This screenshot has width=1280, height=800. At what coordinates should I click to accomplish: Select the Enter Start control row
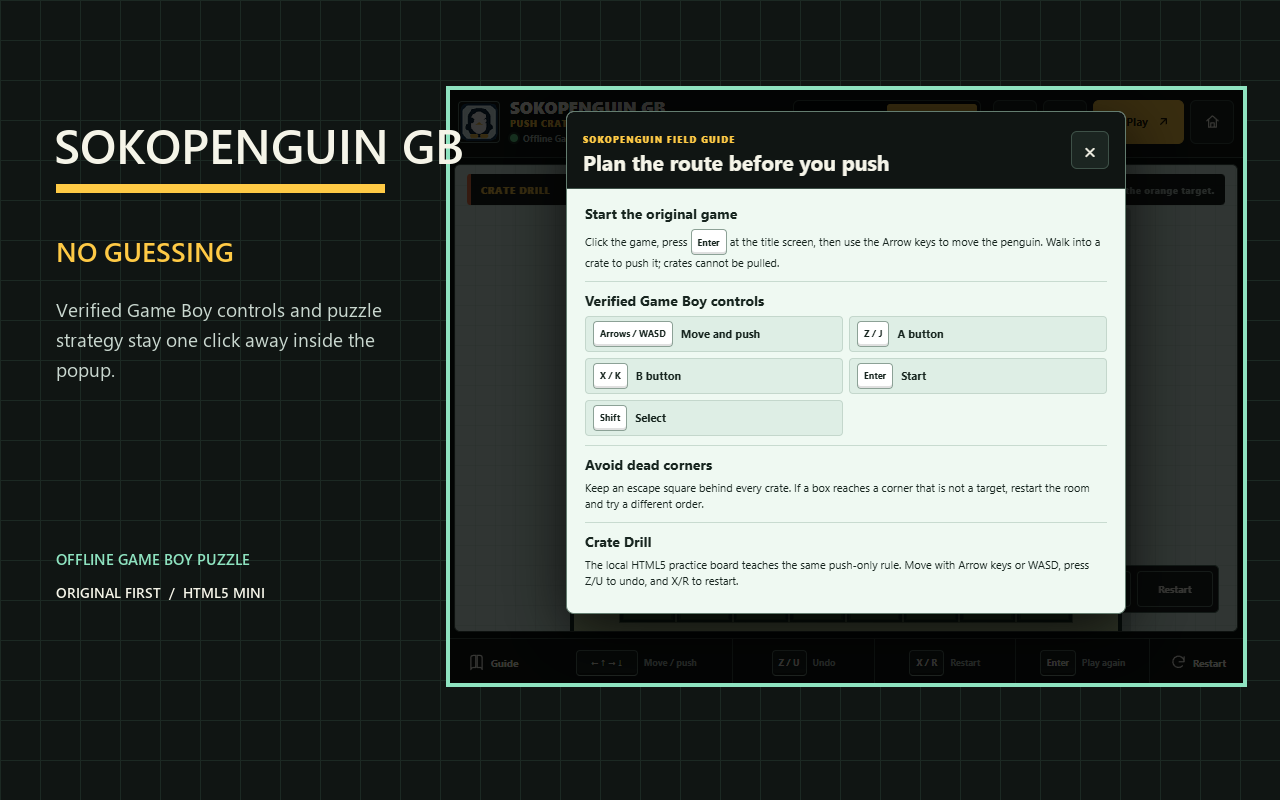tap(978, 376)
